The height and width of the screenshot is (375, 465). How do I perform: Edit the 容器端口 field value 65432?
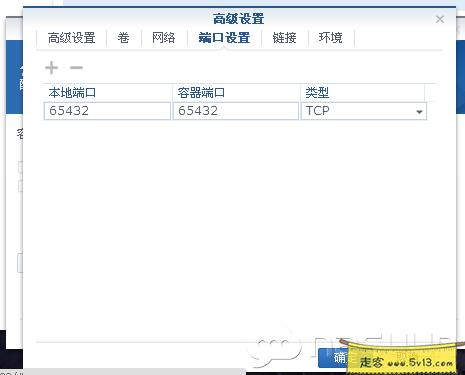tap(236, 111)
